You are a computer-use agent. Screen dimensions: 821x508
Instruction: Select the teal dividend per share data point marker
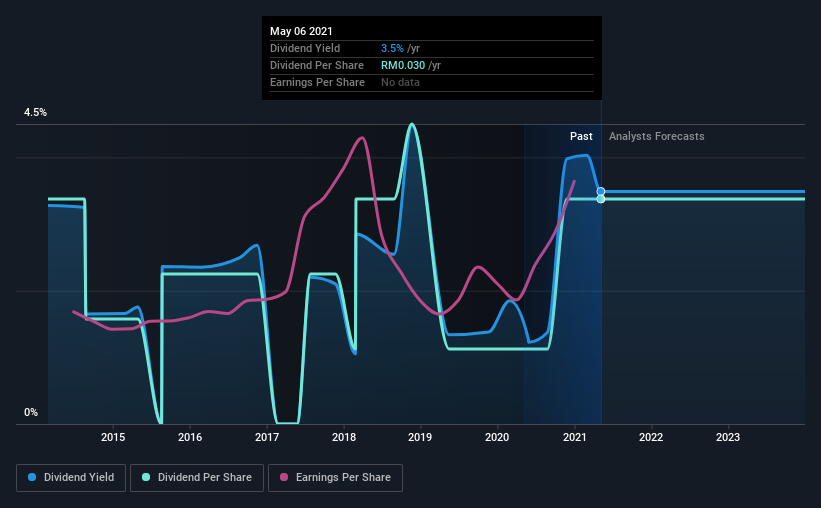click(x=601, y=199)
